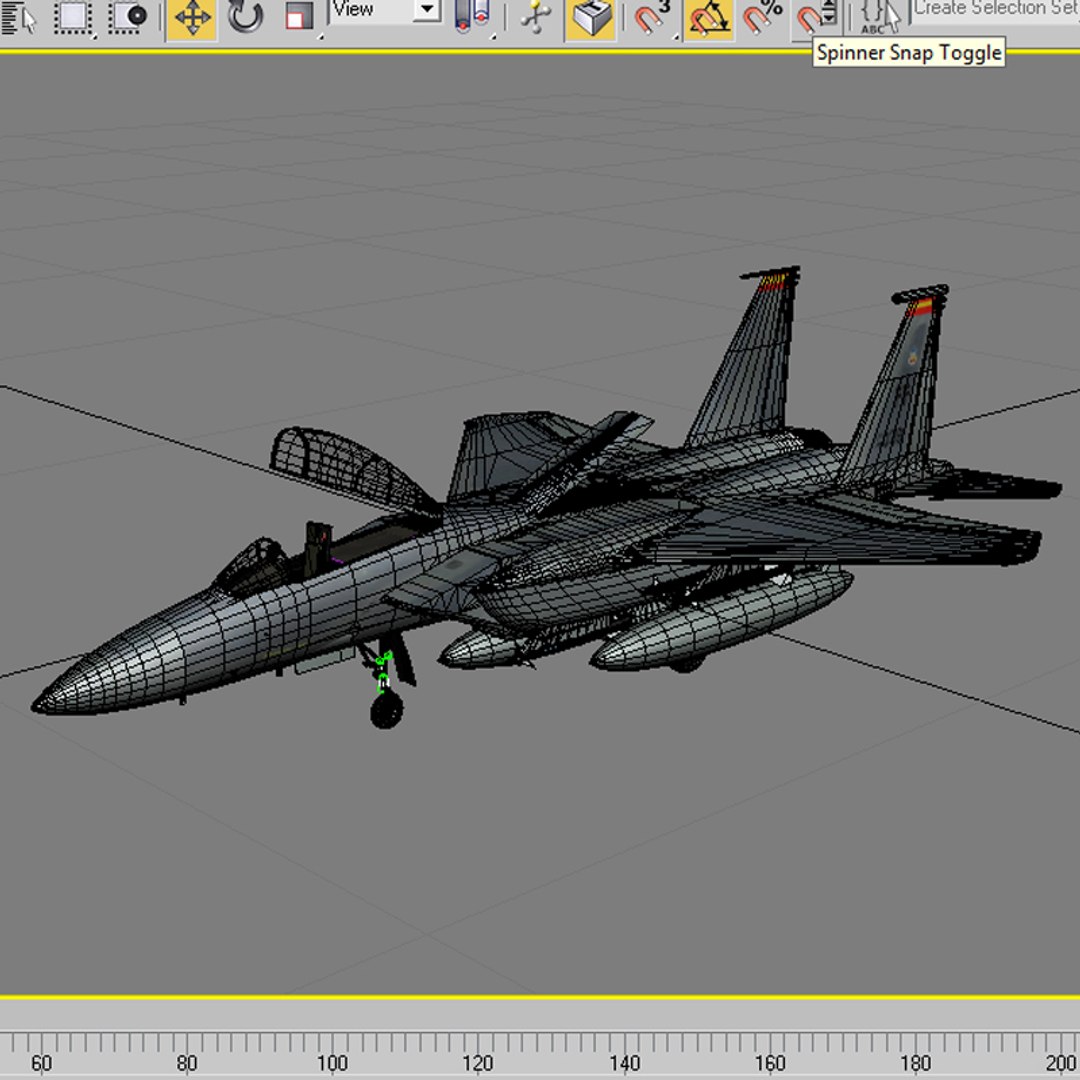The width and height of the screenshot is (1080, 1080).
Task: Disable the Angle Snap Toggle
Action: (x=709, y=19)
